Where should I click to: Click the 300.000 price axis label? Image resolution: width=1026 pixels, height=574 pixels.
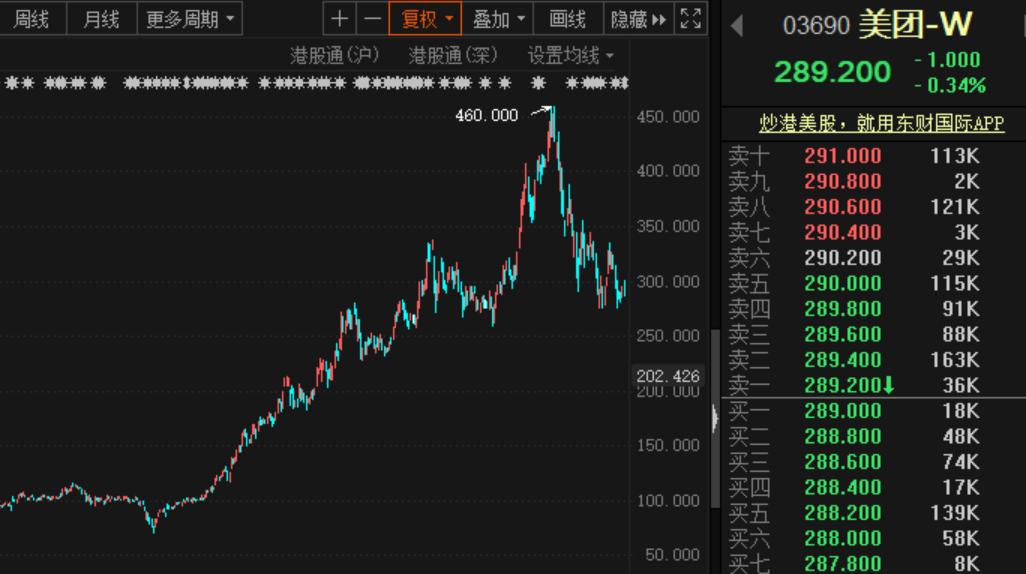coord(667,281)
